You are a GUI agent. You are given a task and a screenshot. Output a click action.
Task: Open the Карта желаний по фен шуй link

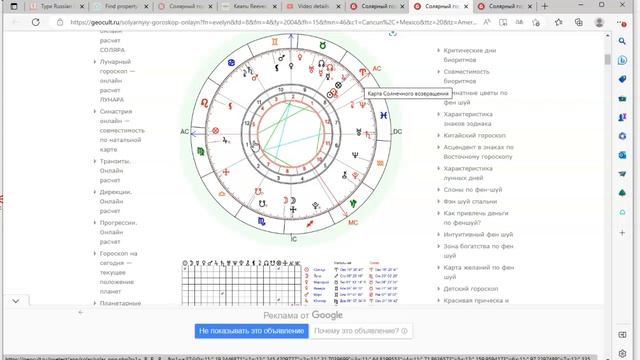479,272
